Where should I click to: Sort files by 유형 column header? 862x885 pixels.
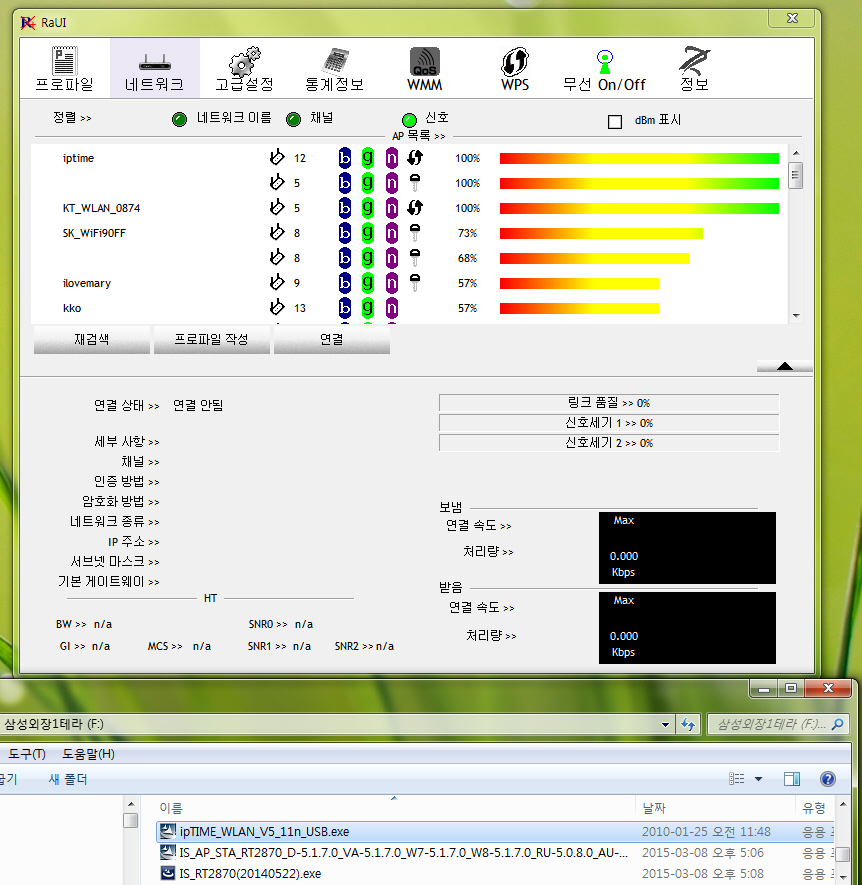click(813, 808)
